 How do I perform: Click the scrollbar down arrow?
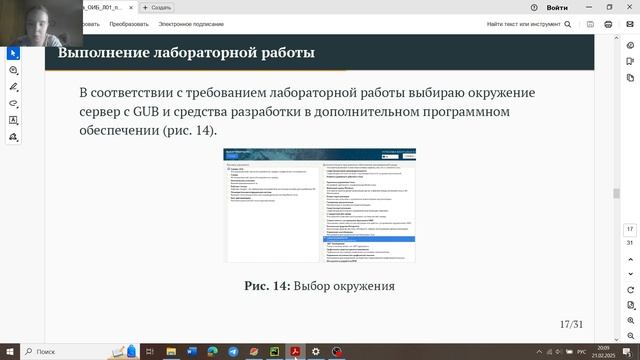coord(616,339)
